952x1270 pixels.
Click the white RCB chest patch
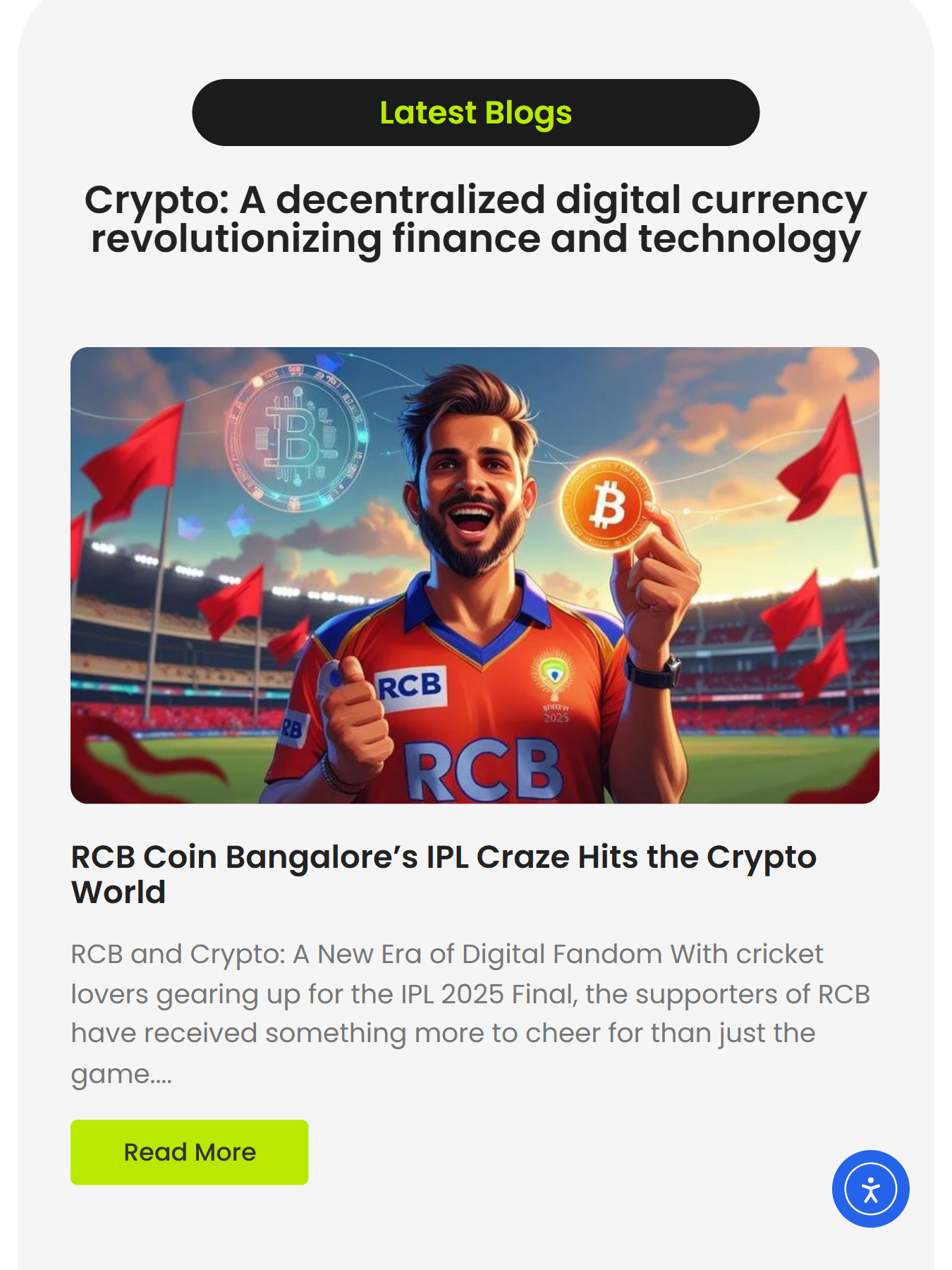(410, 687)
